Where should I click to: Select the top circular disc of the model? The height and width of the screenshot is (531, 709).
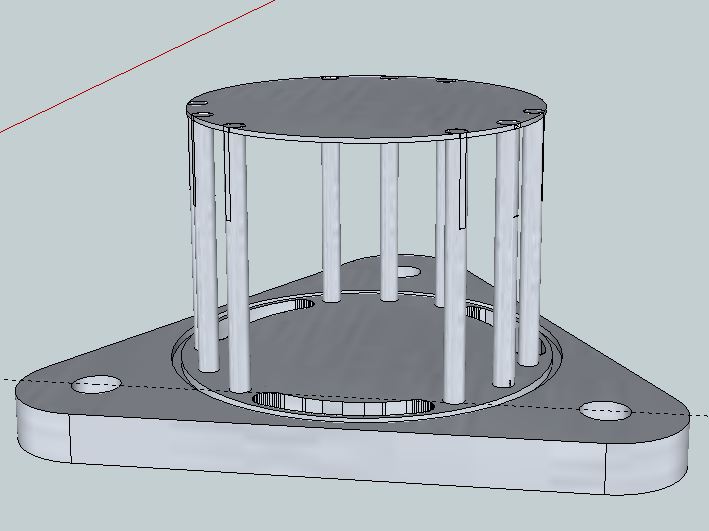tap(366, 109)
